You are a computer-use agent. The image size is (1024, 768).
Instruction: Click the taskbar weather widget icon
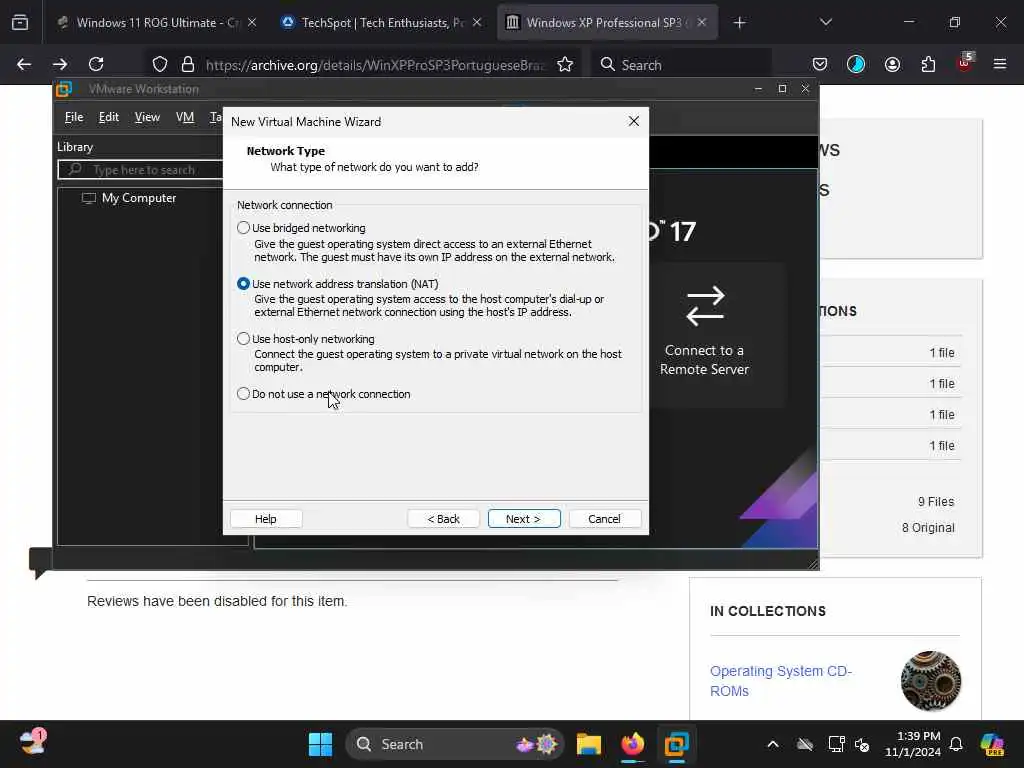(32, 743)
